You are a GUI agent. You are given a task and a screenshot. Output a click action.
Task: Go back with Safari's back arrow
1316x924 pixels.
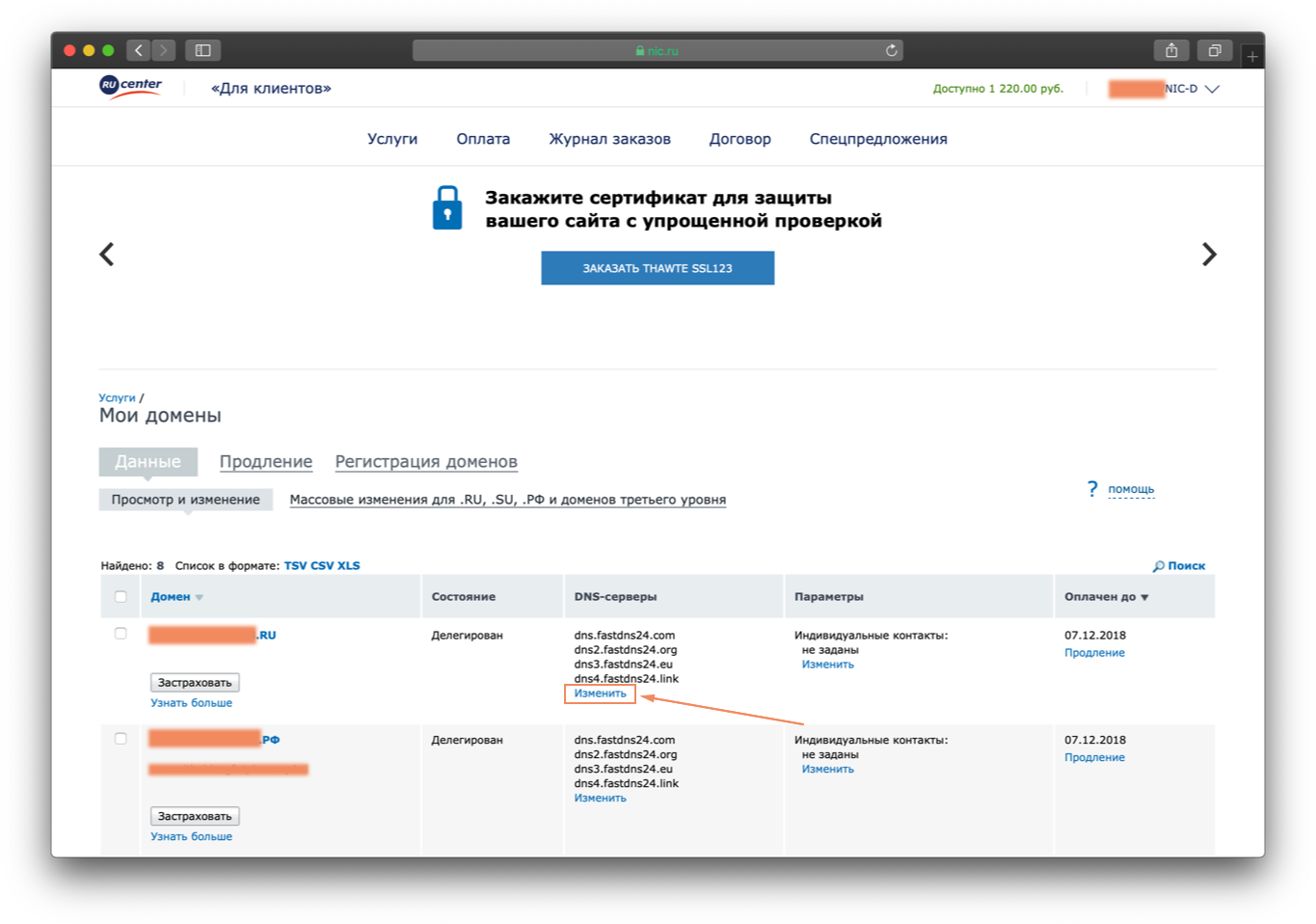(139, 50)
